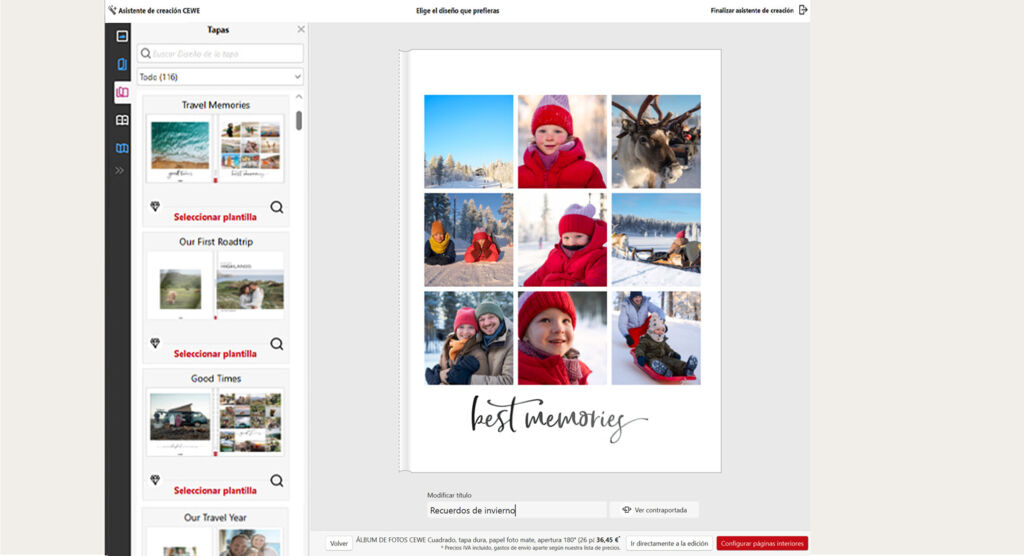Screen dimensions: 1024x556
Task: Click the Good Times template title
Action: [216, 378]
